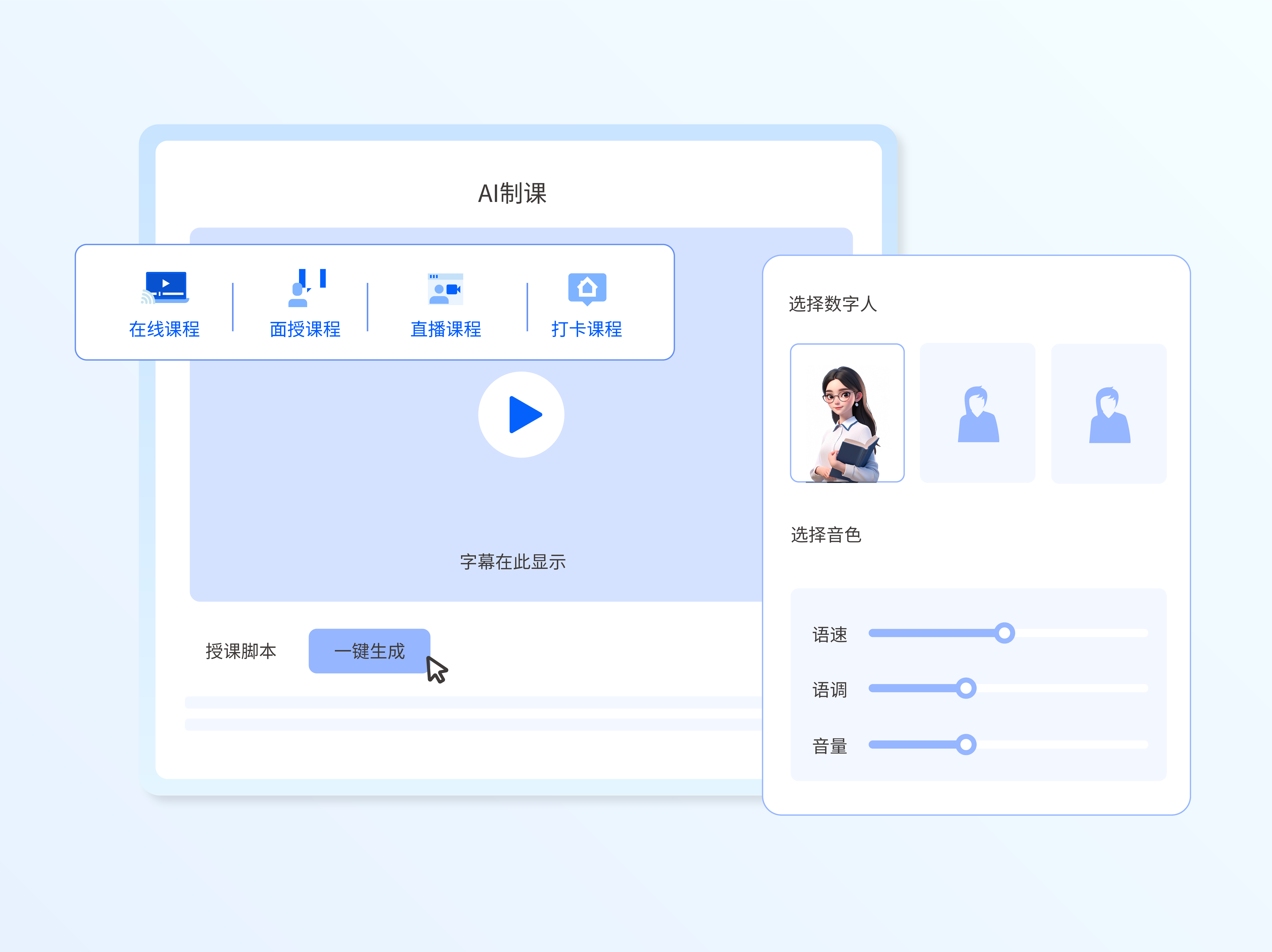
Task: Click the 字幕在此显示 subtitle area
Action: [512, 561]
